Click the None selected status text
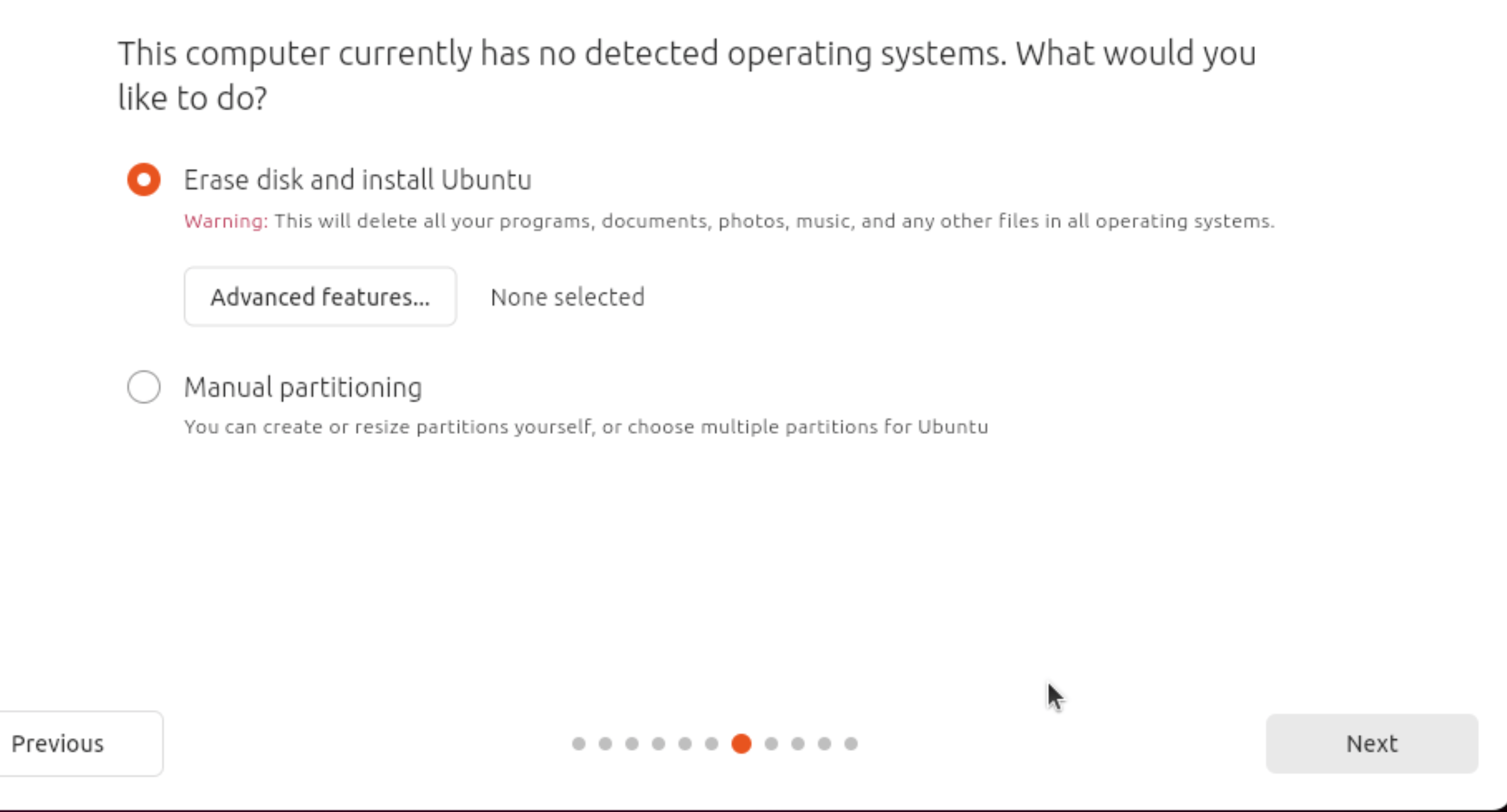The width and height of the screenshot is (1507, 812). point(567,297)
